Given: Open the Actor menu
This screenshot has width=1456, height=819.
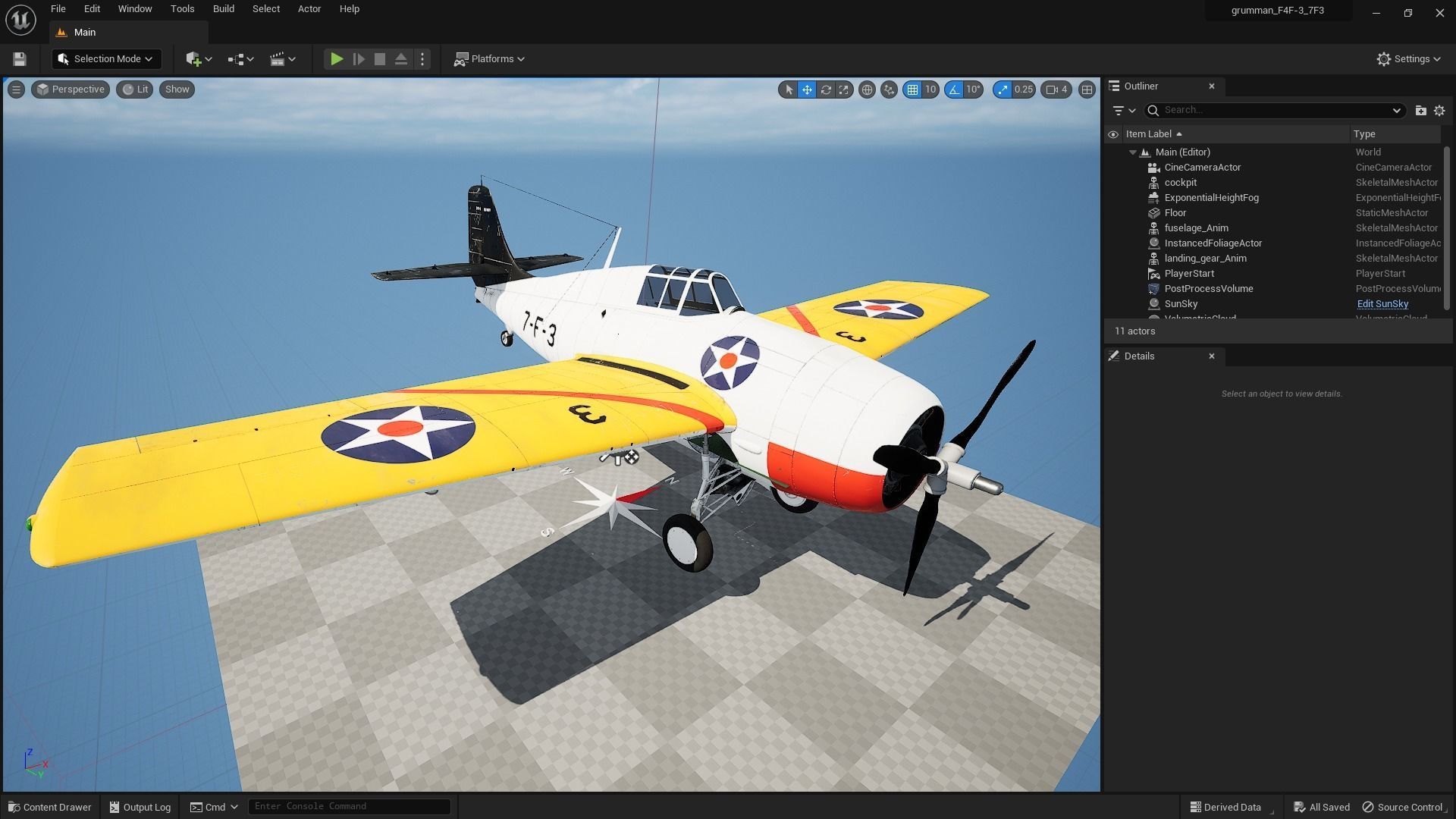Looking at the screenshot, I should point(309,9).
